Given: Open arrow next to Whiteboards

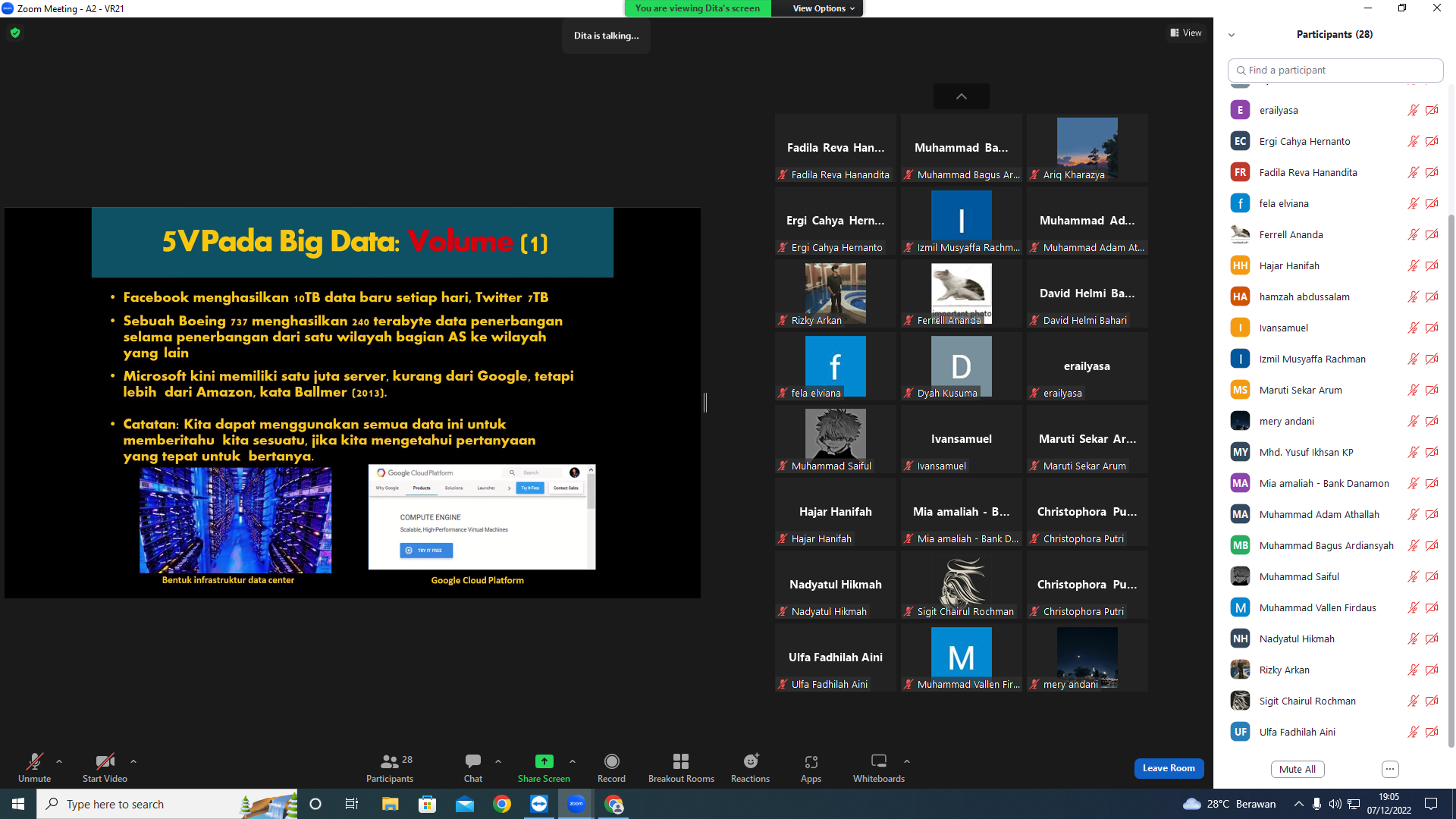Looking at the screenshot, I should 907,761.
